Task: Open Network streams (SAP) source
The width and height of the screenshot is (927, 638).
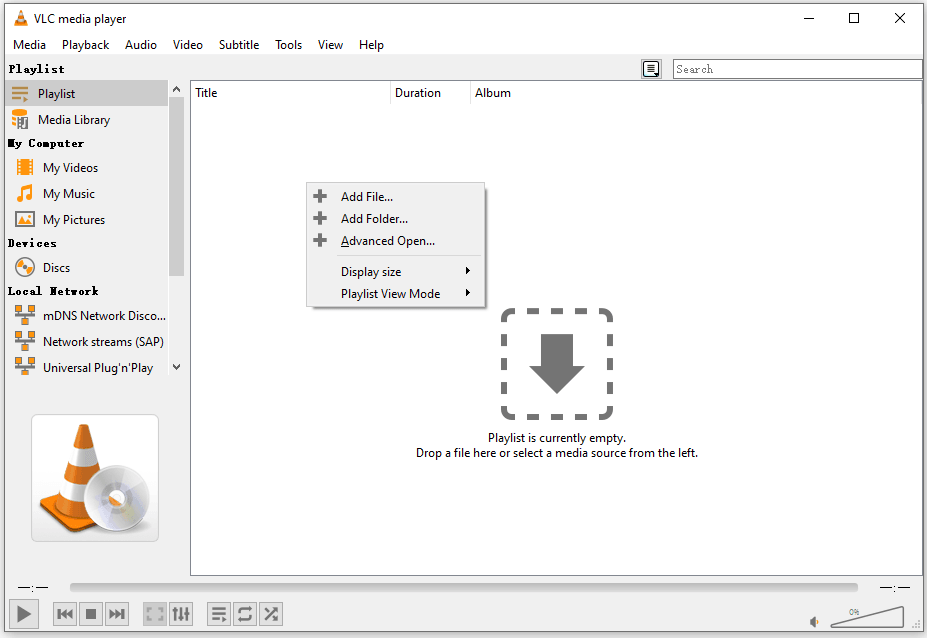Action: (104, 341)
